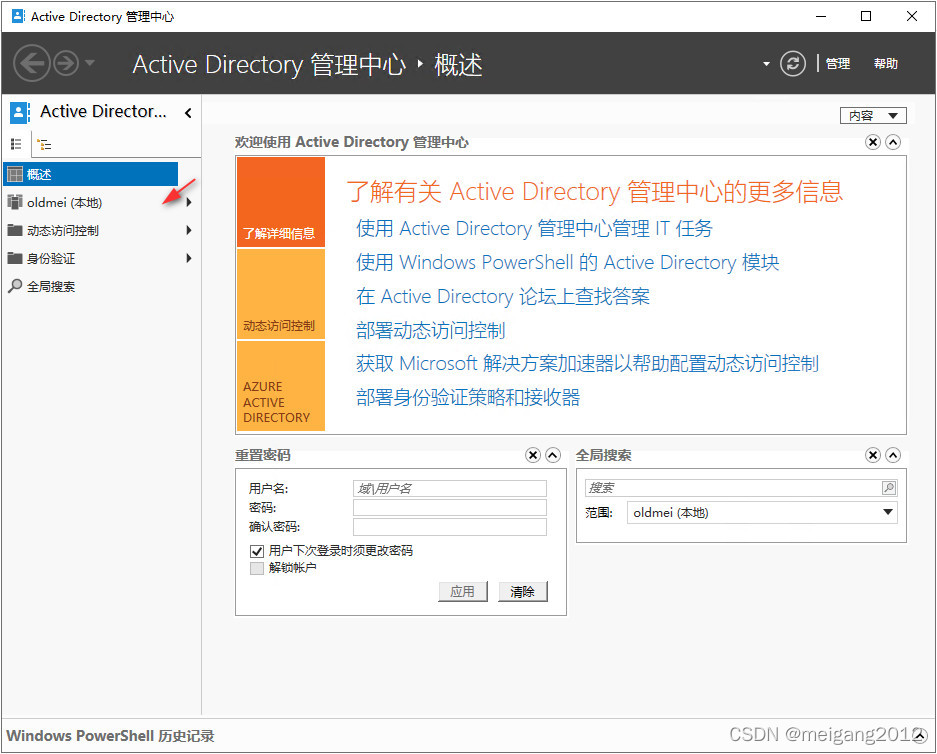Select the AZURE ACTIVE DIRECTORY tile
This screenshot has height=754, width=937.
coord(281,386)
